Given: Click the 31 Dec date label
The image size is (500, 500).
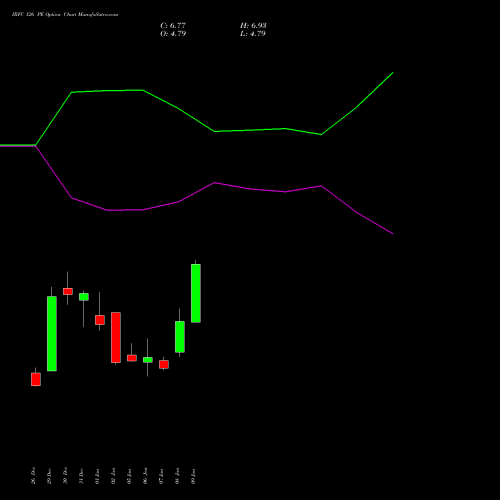Looking at the screenshot, I should click(81, 475).
